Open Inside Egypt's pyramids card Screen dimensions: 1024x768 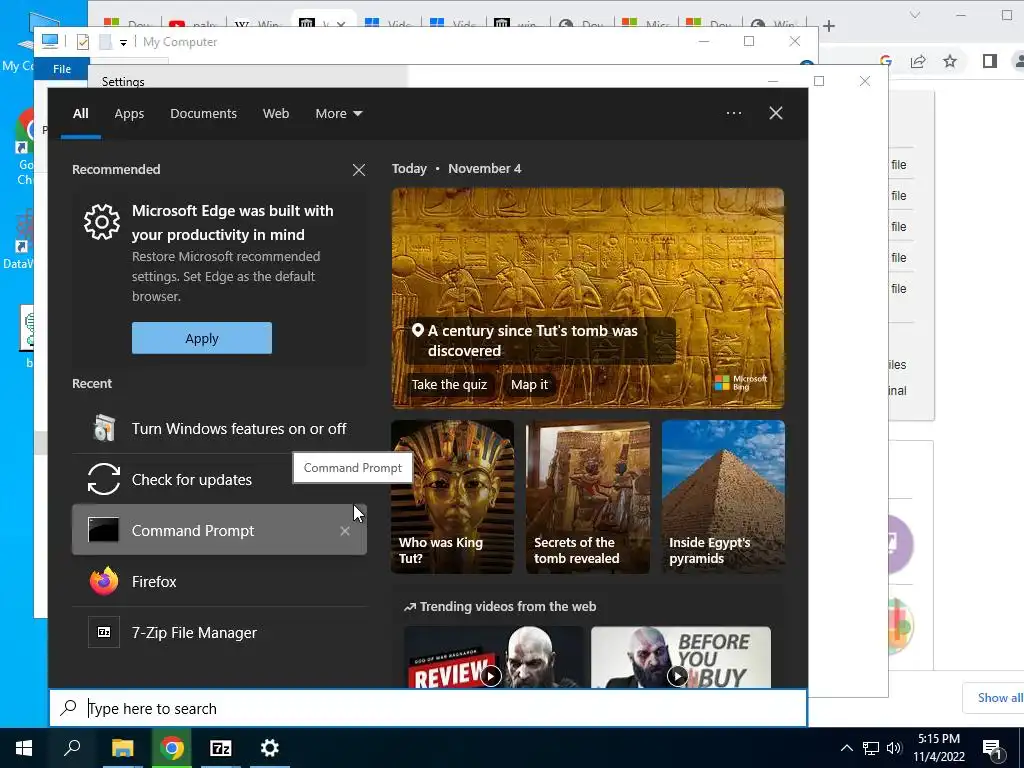click(723, 496)
